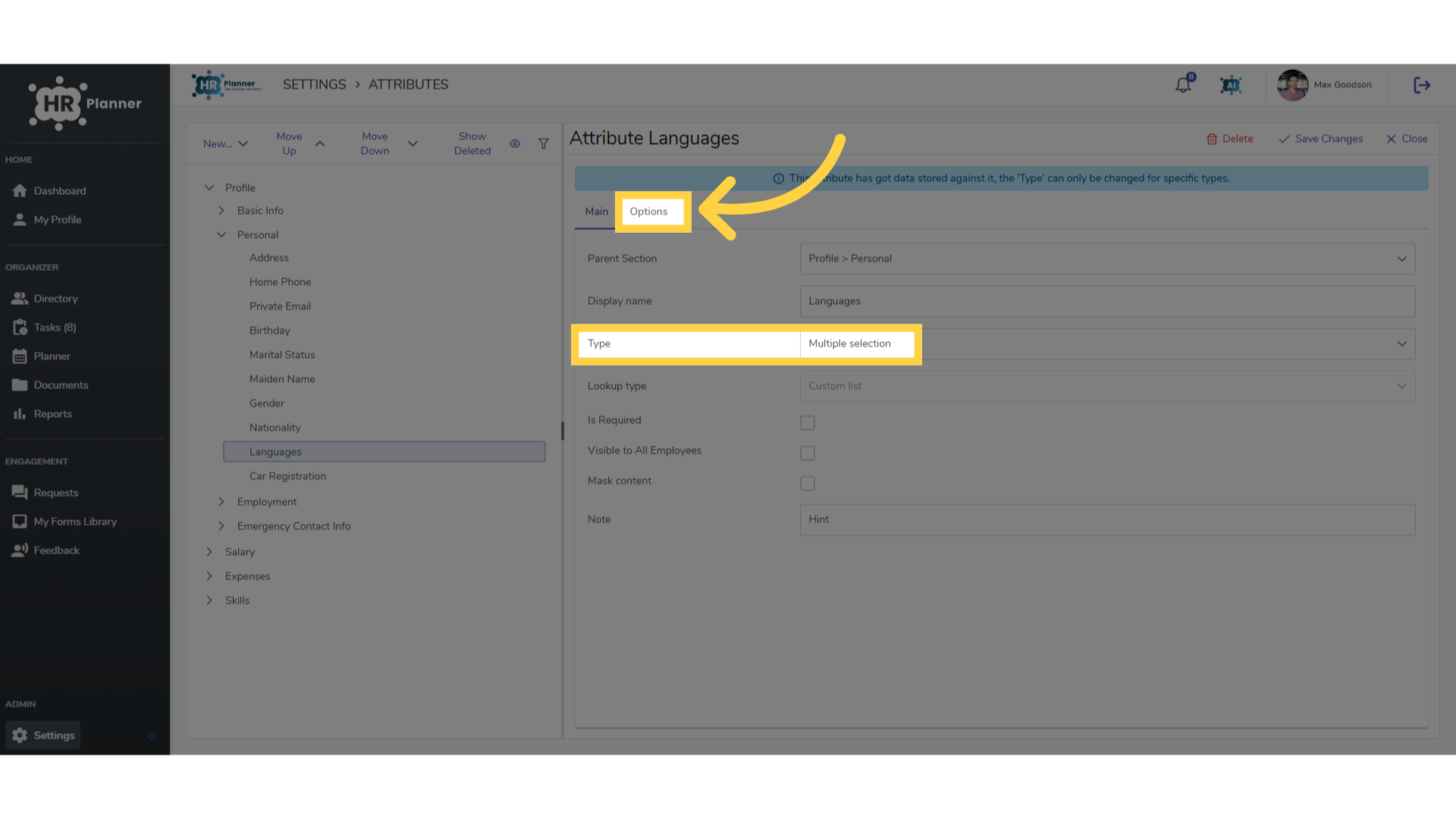Screen dimensions: 1456x819
Task: Open Settings in admin section
Action: pos(43,736)
